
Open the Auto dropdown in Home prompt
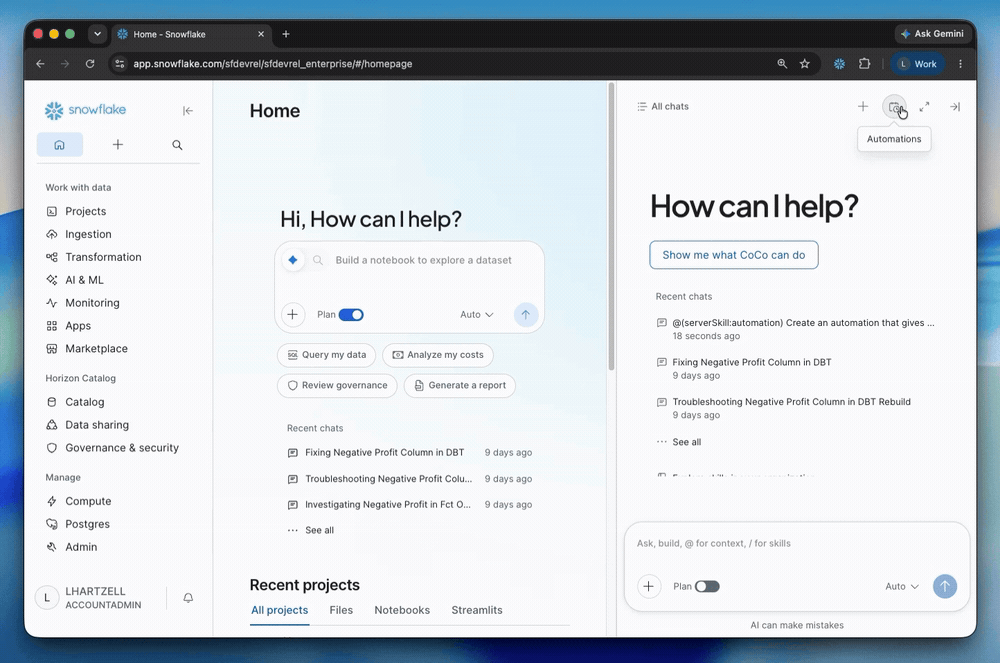(476, 315)
